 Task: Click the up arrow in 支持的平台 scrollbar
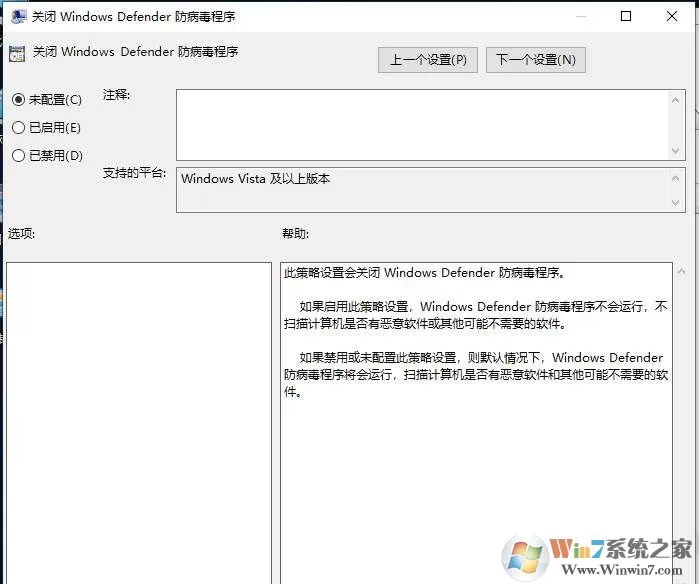pos(675,178)
